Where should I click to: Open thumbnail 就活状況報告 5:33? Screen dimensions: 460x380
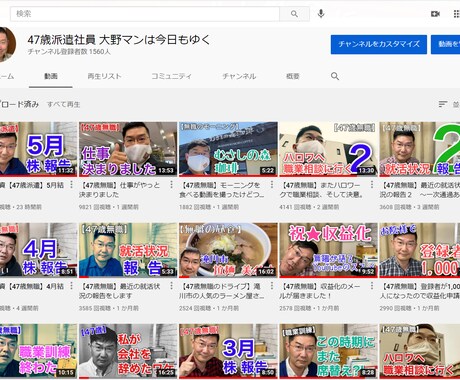pyautogui.click(x=128, y=250)
